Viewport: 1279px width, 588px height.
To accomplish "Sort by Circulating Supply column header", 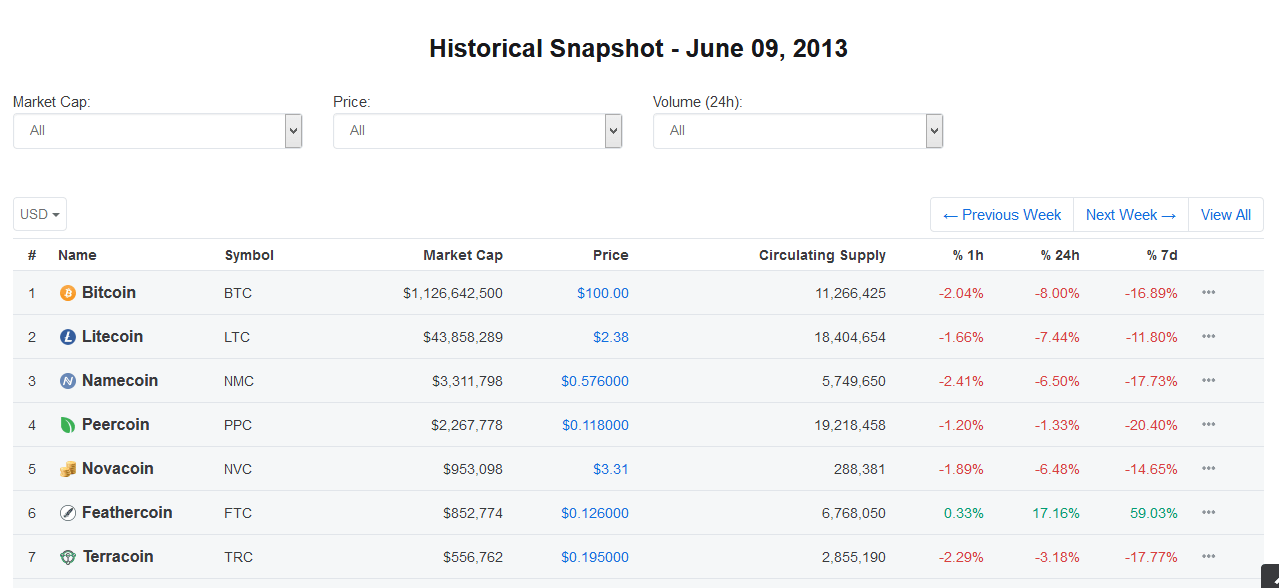I will (822, 255).
